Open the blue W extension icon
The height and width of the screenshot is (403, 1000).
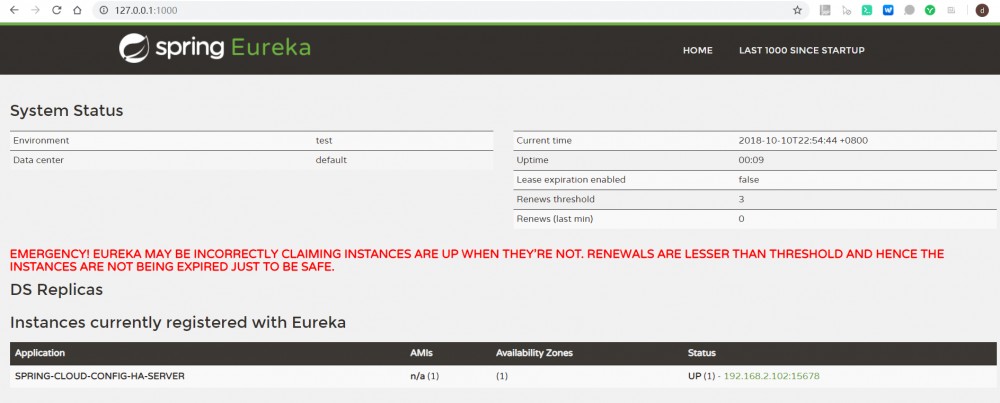[x=888, y=10]
